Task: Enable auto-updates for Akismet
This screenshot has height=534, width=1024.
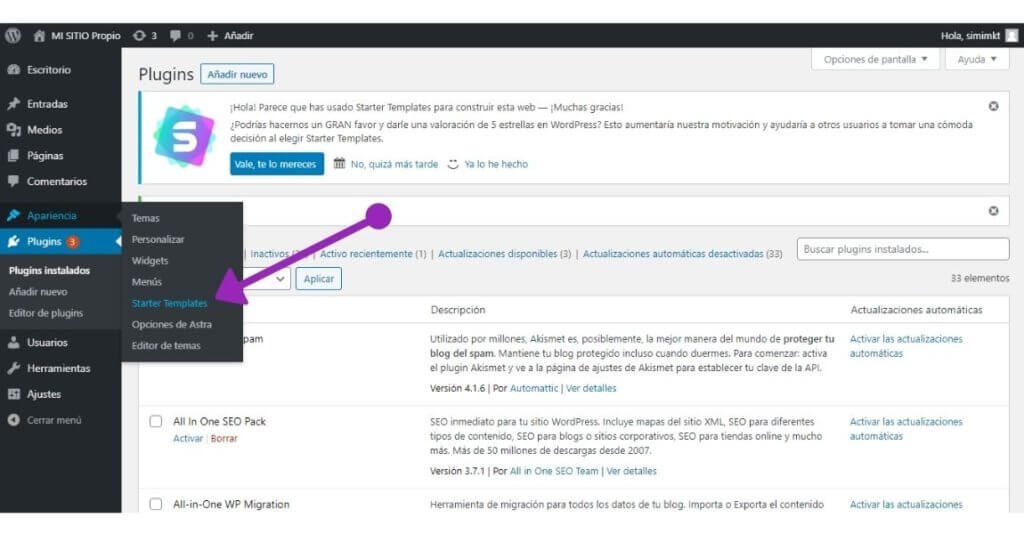Action: pos(906,346)
